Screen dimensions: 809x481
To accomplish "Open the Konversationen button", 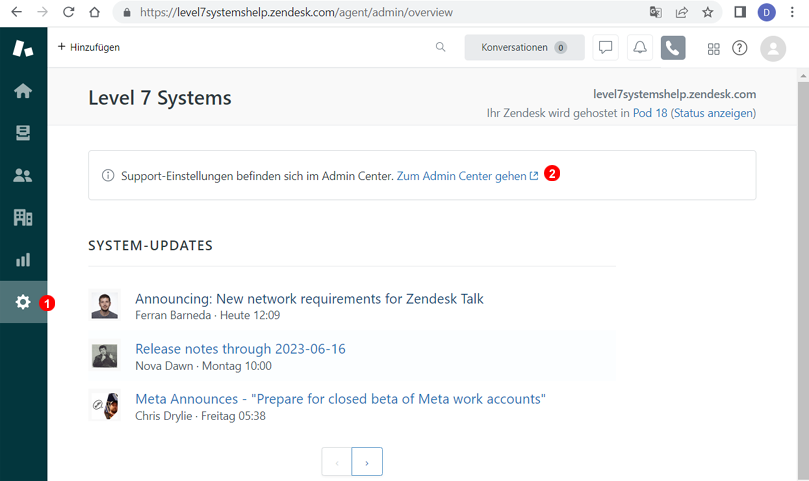I will [x=524, y=47].
